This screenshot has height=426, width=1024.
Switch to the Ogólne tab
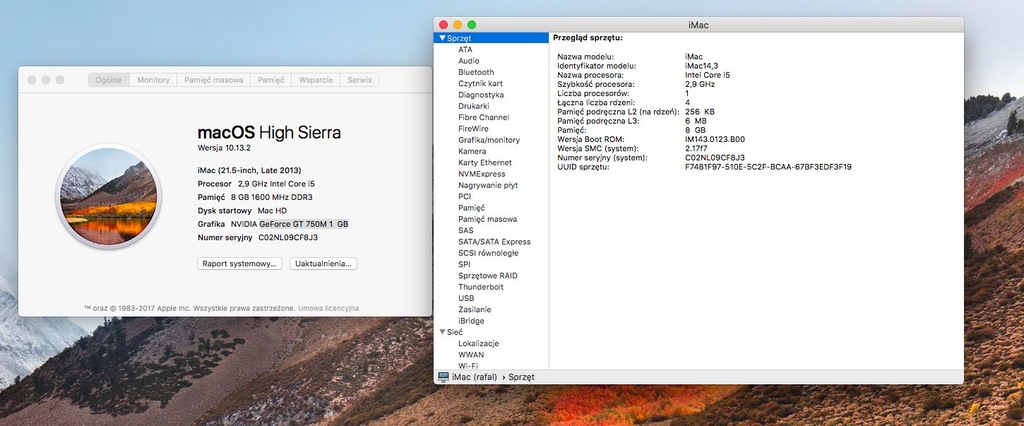(108, 80)
